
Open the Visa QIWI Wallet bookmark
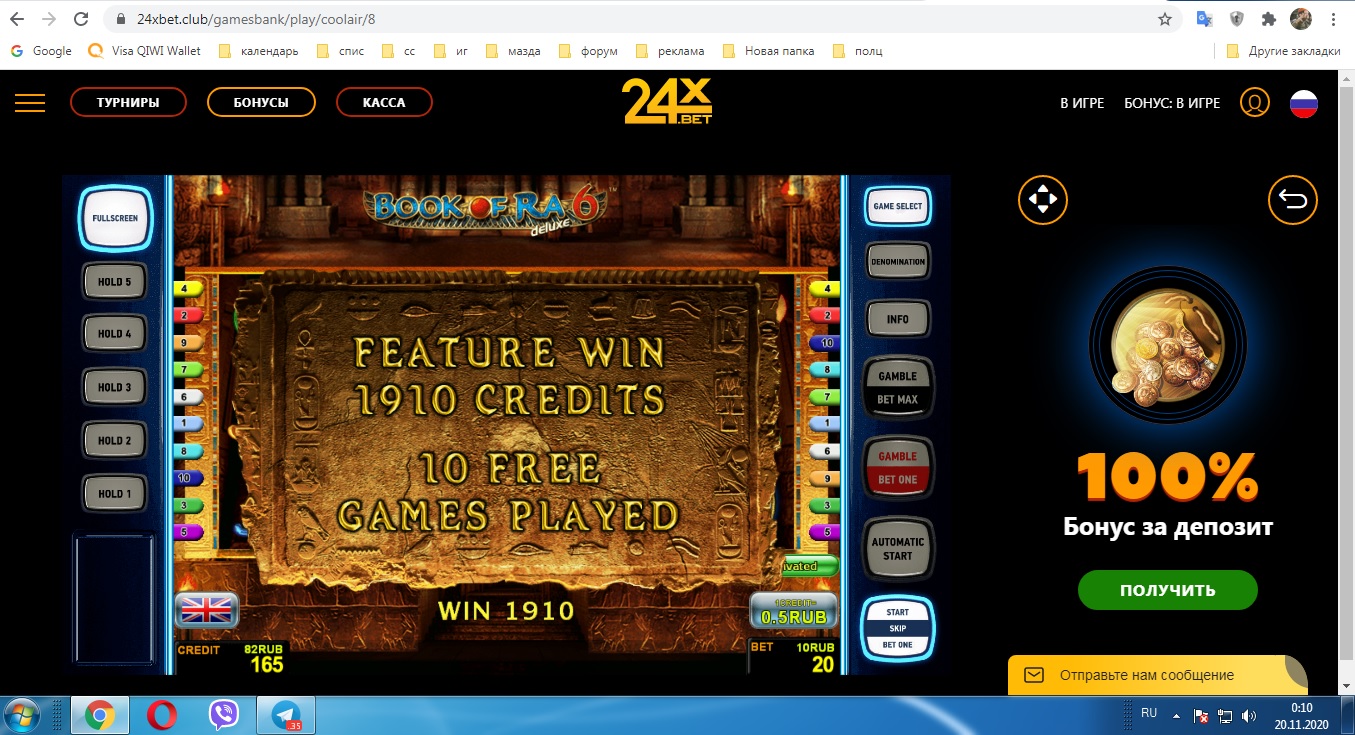pos(146,51)
